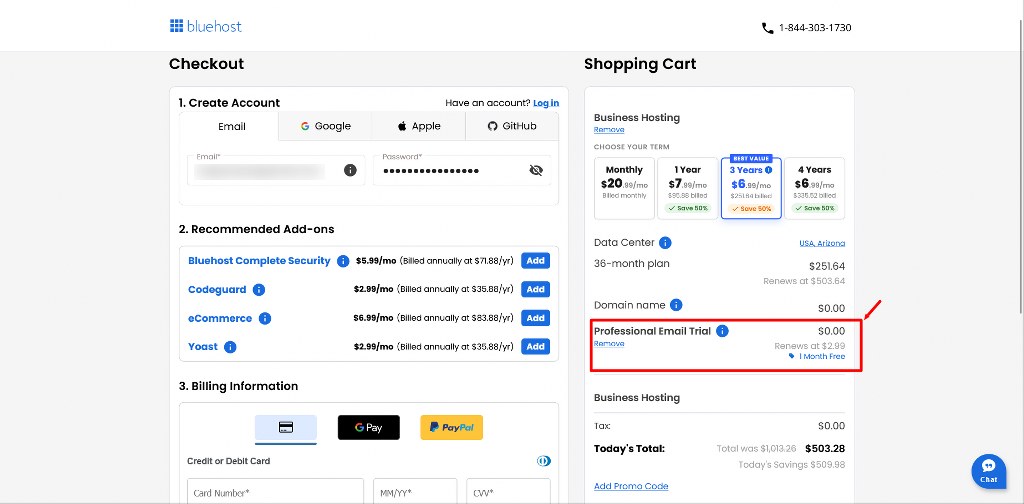This screenshot has height=504, width=1024.
Task: Open info icon next to Yoast
Action: tap(230, 347)
